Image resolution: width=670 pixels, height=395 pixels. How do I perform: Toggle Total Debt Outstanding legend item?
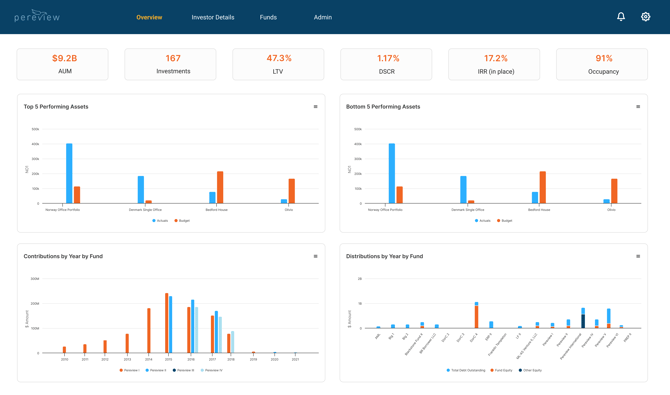[x=466, y=370]
